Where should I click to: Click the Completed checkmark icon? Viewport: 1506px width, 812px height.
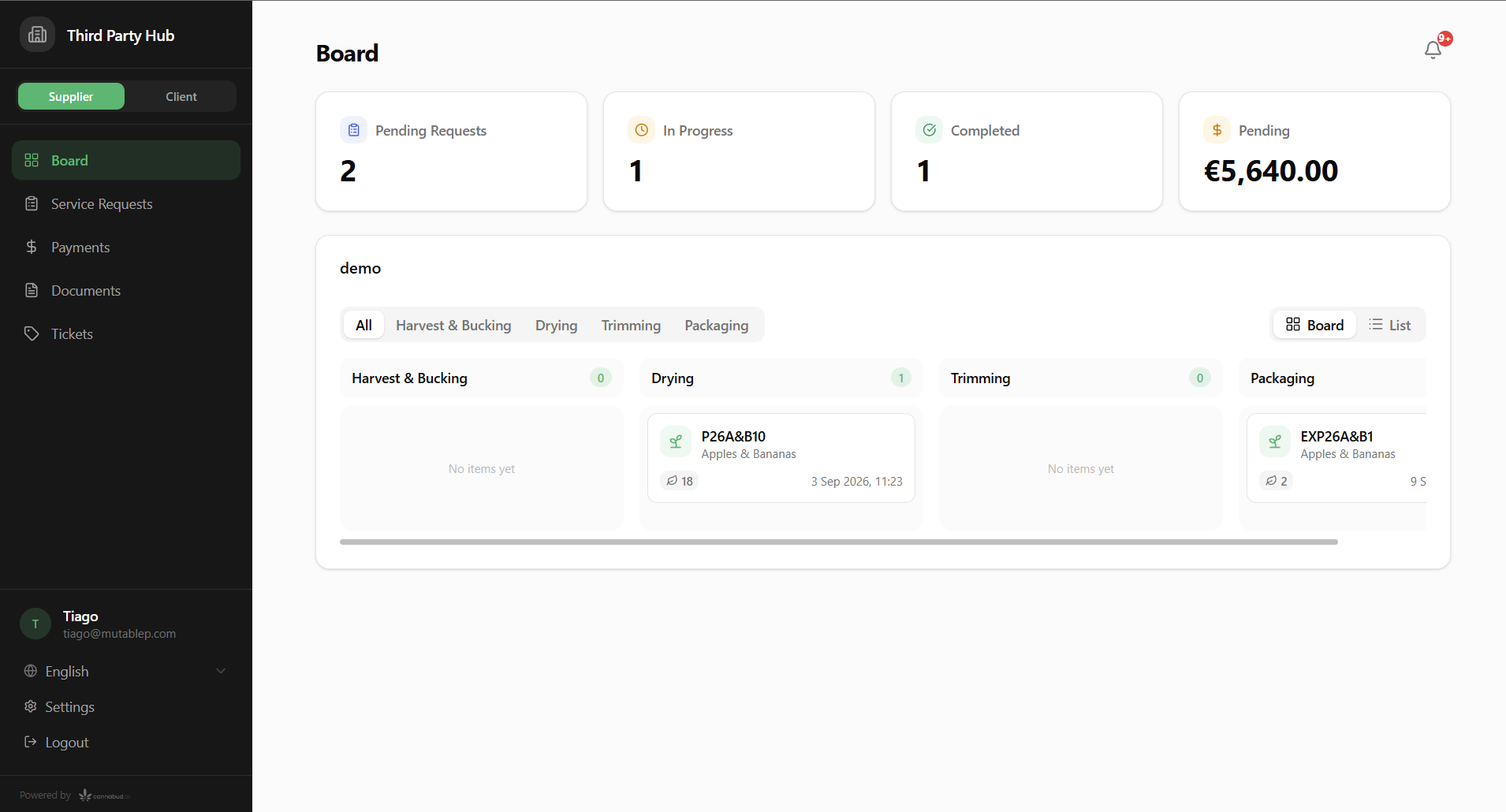pos(929,130)
